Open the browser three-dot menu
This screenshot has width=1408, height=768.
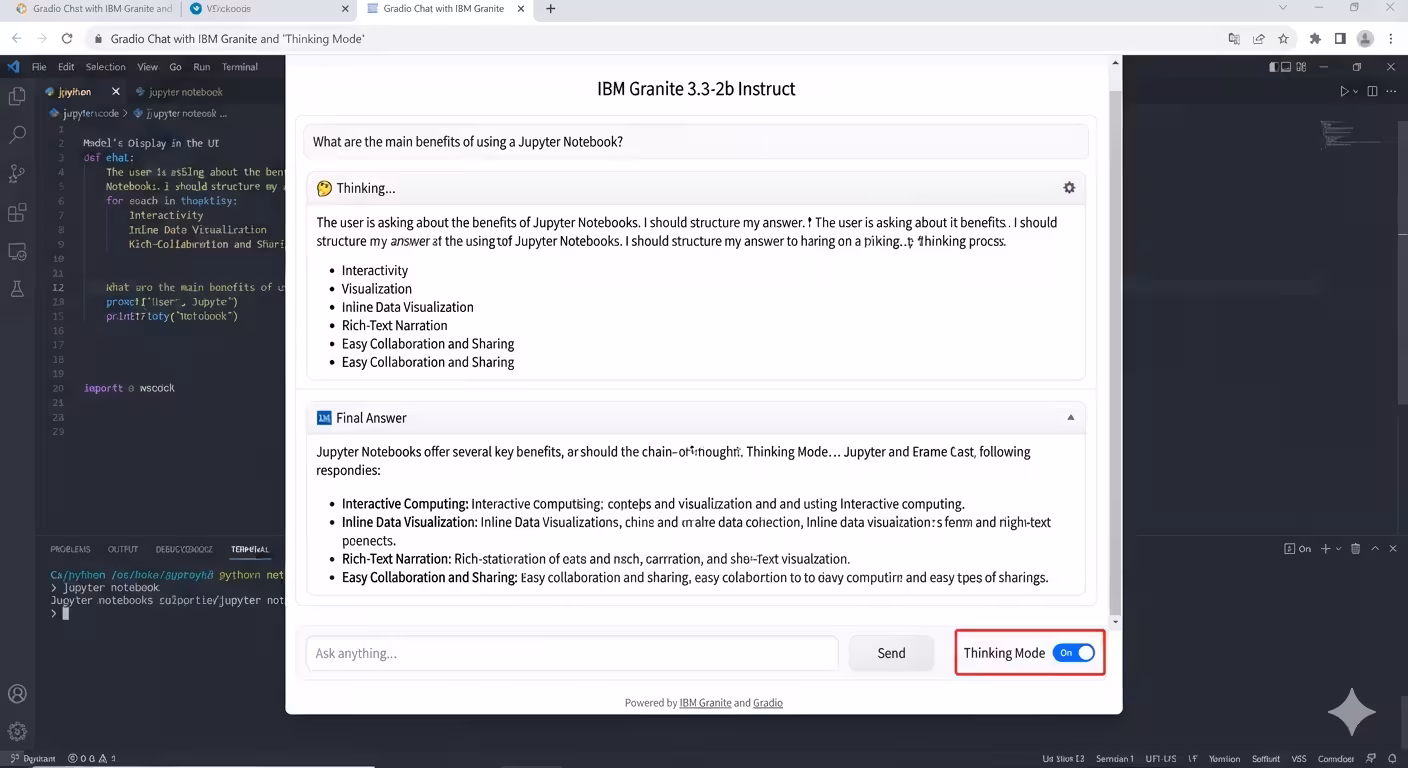[x=1391, y=39]
